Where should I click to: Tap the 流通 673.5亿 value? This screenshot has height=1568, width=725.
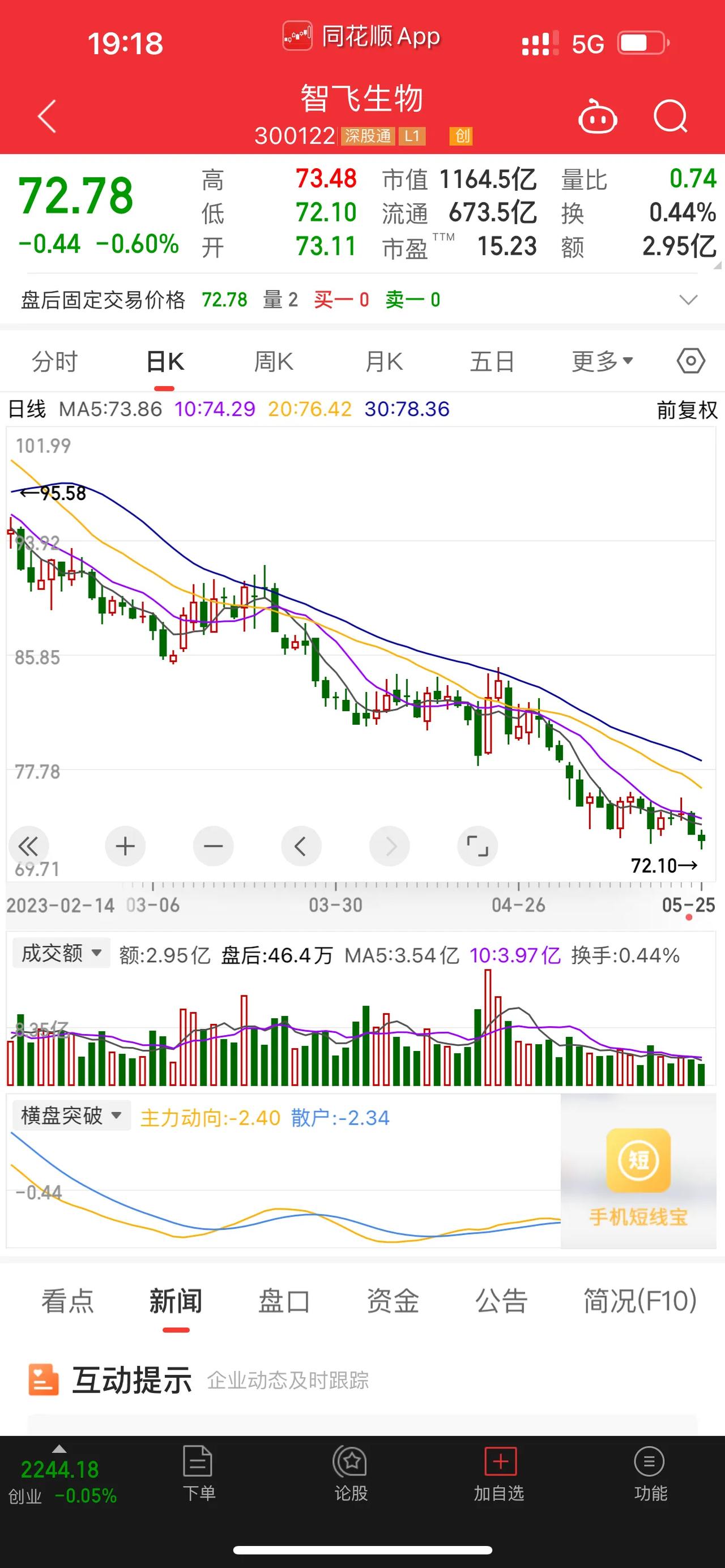click(492, 213)
